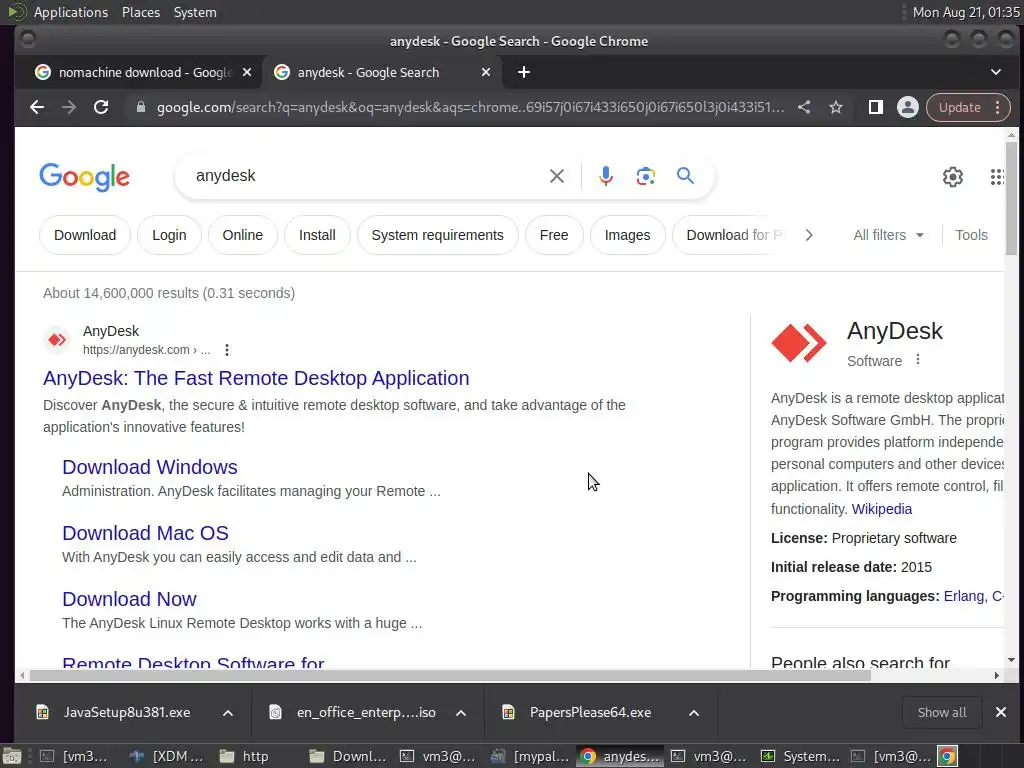Viewport: 1024px width, 768px height.
Task: Open the Download Now sitelink
Action: [x=129, y=599]
